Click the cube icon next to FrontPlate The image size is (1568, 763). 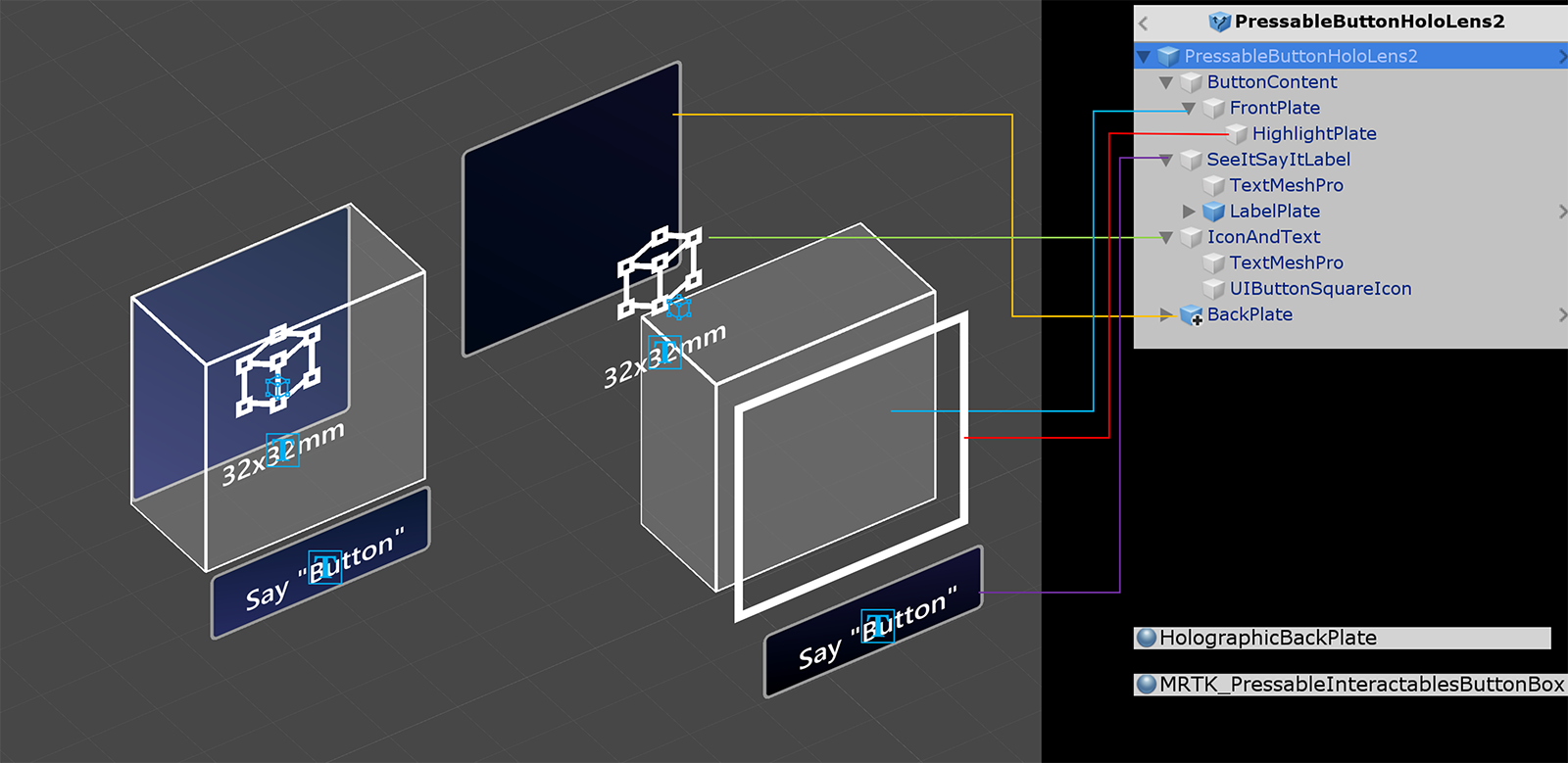[1214, 108]
